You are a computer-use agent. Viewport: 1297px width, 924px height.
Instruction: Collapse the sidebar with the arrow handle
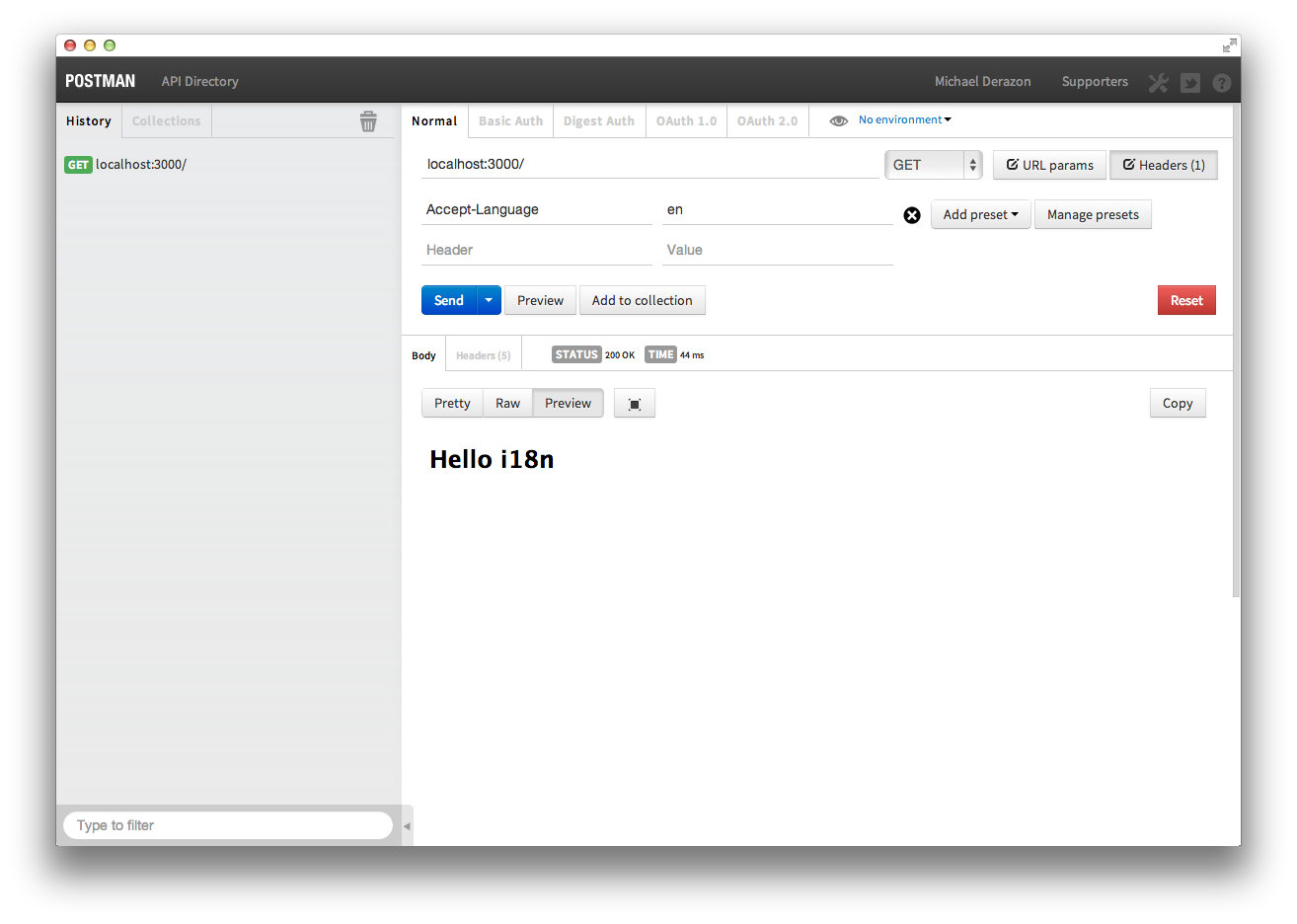[x=407, y=826]
